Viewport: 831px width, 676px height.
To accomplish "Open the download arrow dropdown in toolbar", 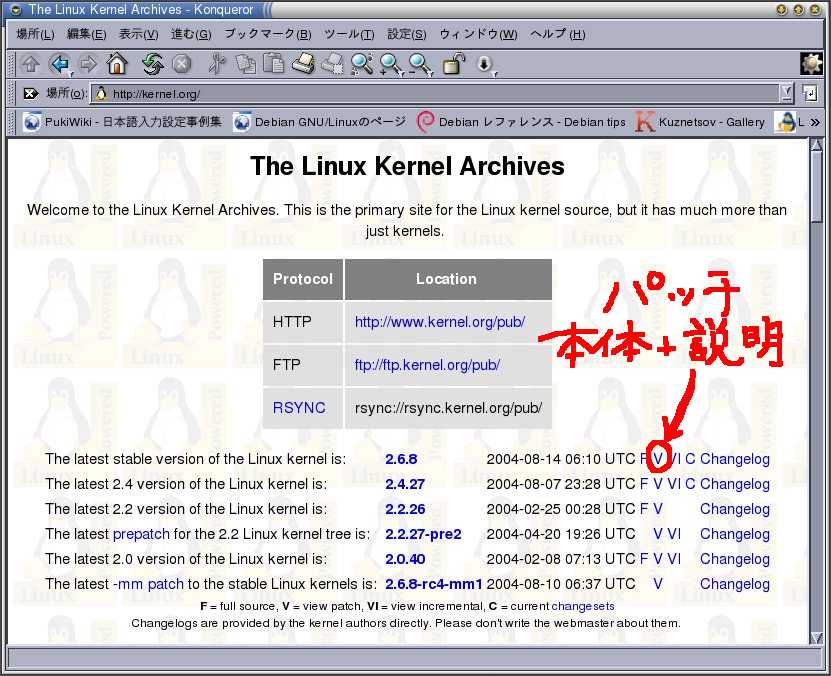I will [485, 65].
